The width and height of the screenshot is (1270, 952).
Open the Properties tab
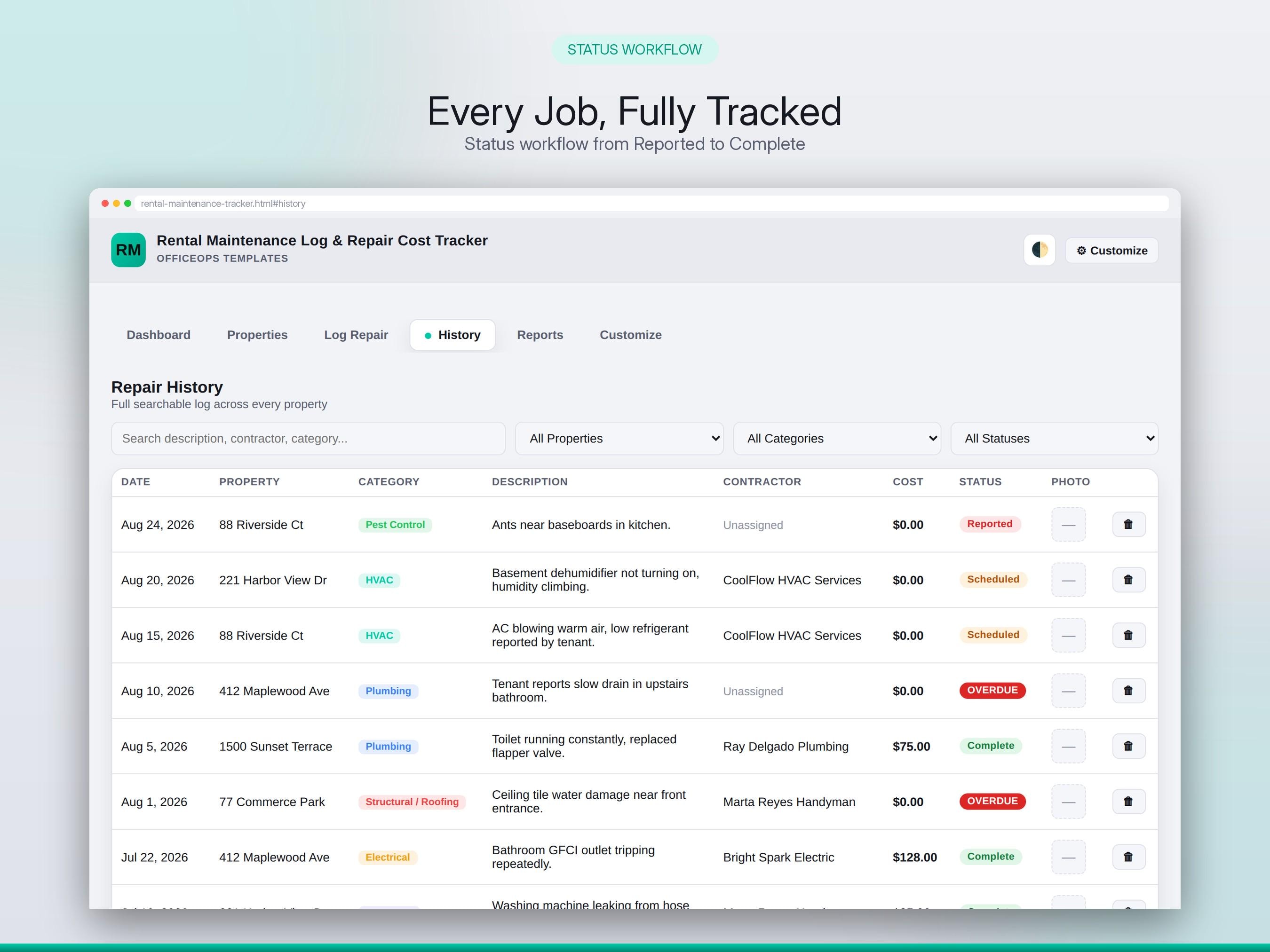(x=257, y=335)
